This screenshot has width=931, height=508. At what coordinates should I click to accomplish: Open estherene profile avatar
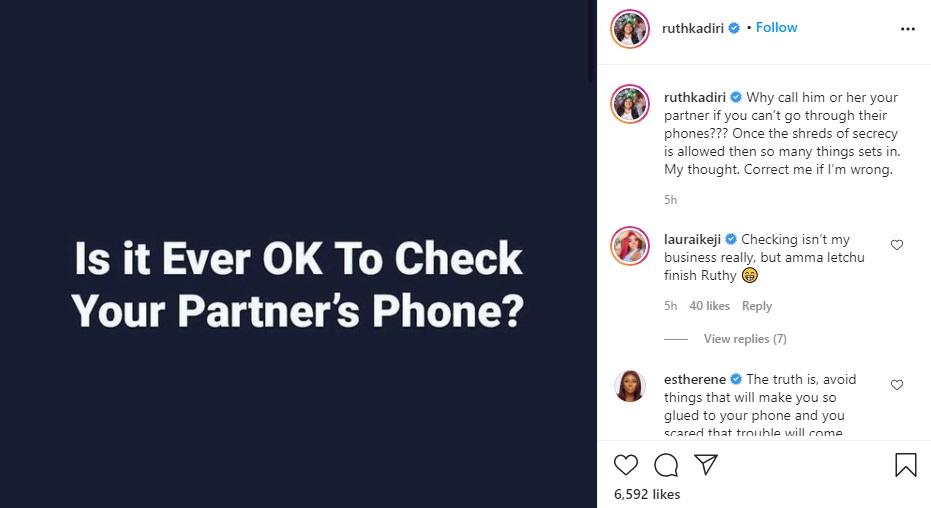(630, 386)
